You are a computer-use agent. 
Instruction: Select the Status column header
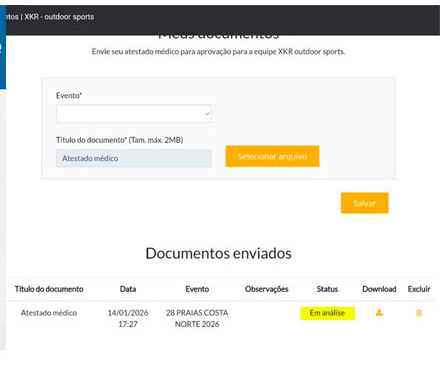[x=327, y=289]
